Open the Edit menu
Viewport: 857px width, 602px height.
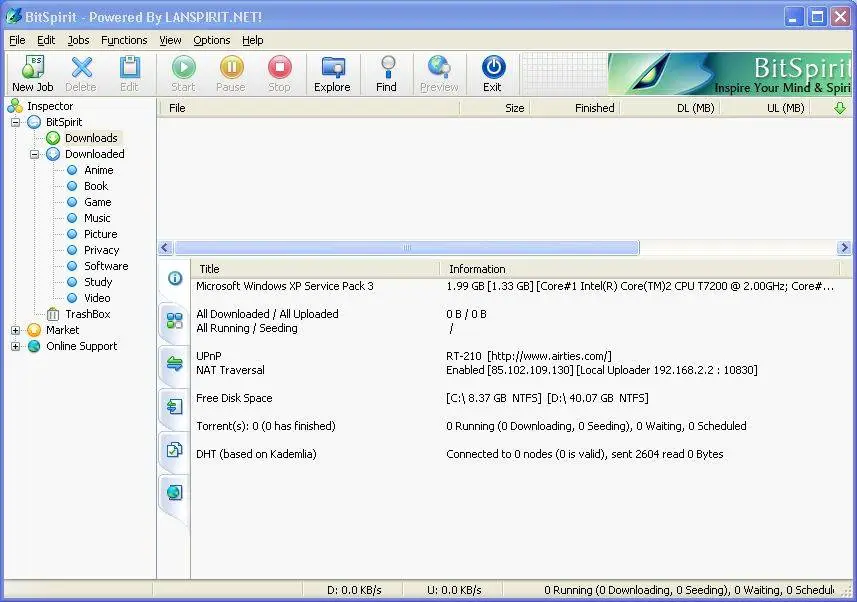[46, 40]
